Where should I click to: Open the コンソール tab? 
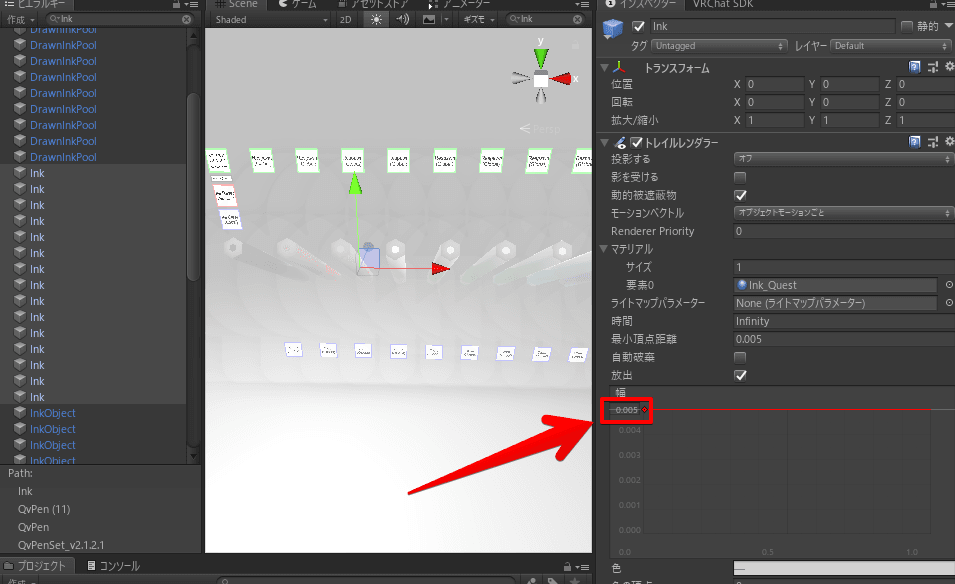[x=118, y=566]
